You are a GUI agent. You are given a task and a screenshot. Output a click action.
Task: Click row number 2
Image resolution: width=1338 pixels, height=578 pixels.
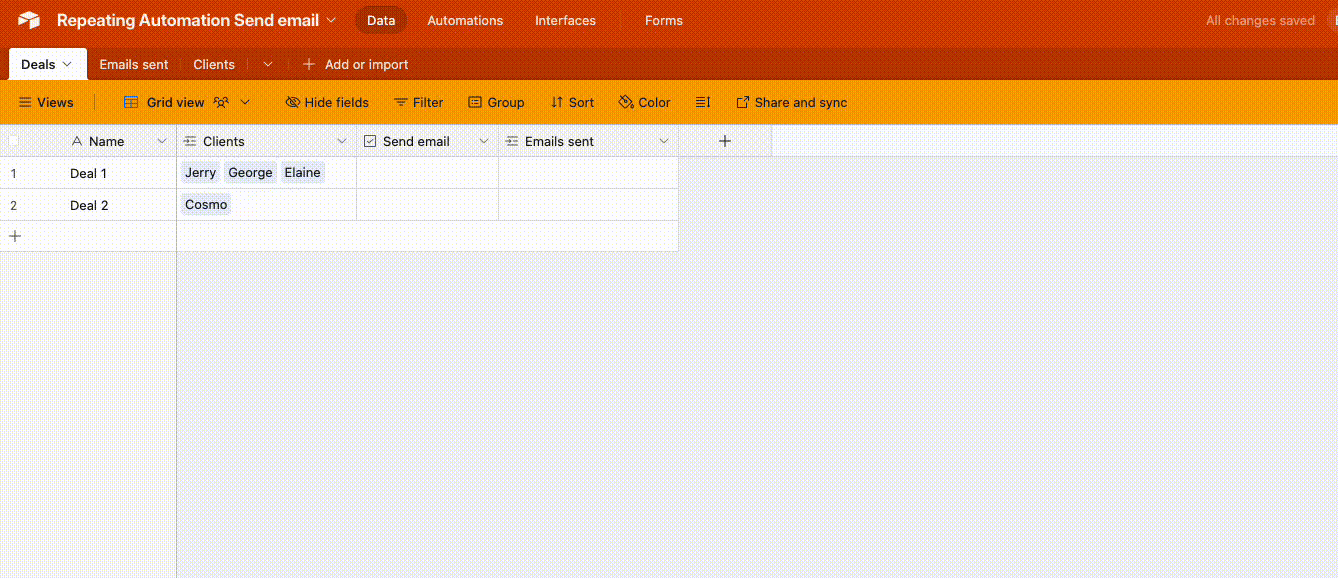point(14,205)
